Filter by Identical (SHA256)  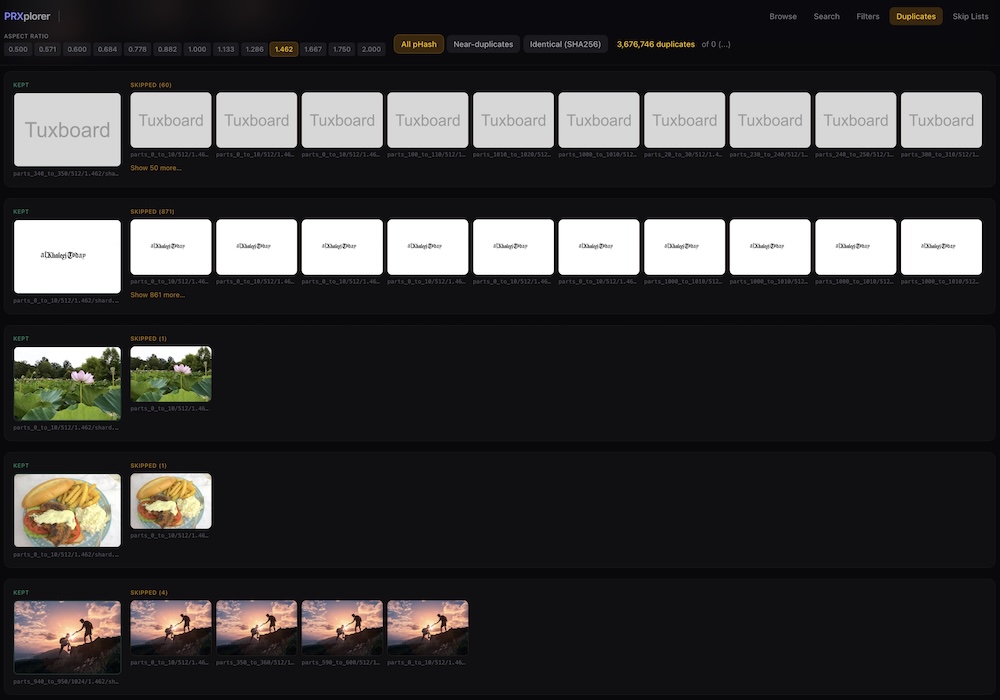(565, 44)
